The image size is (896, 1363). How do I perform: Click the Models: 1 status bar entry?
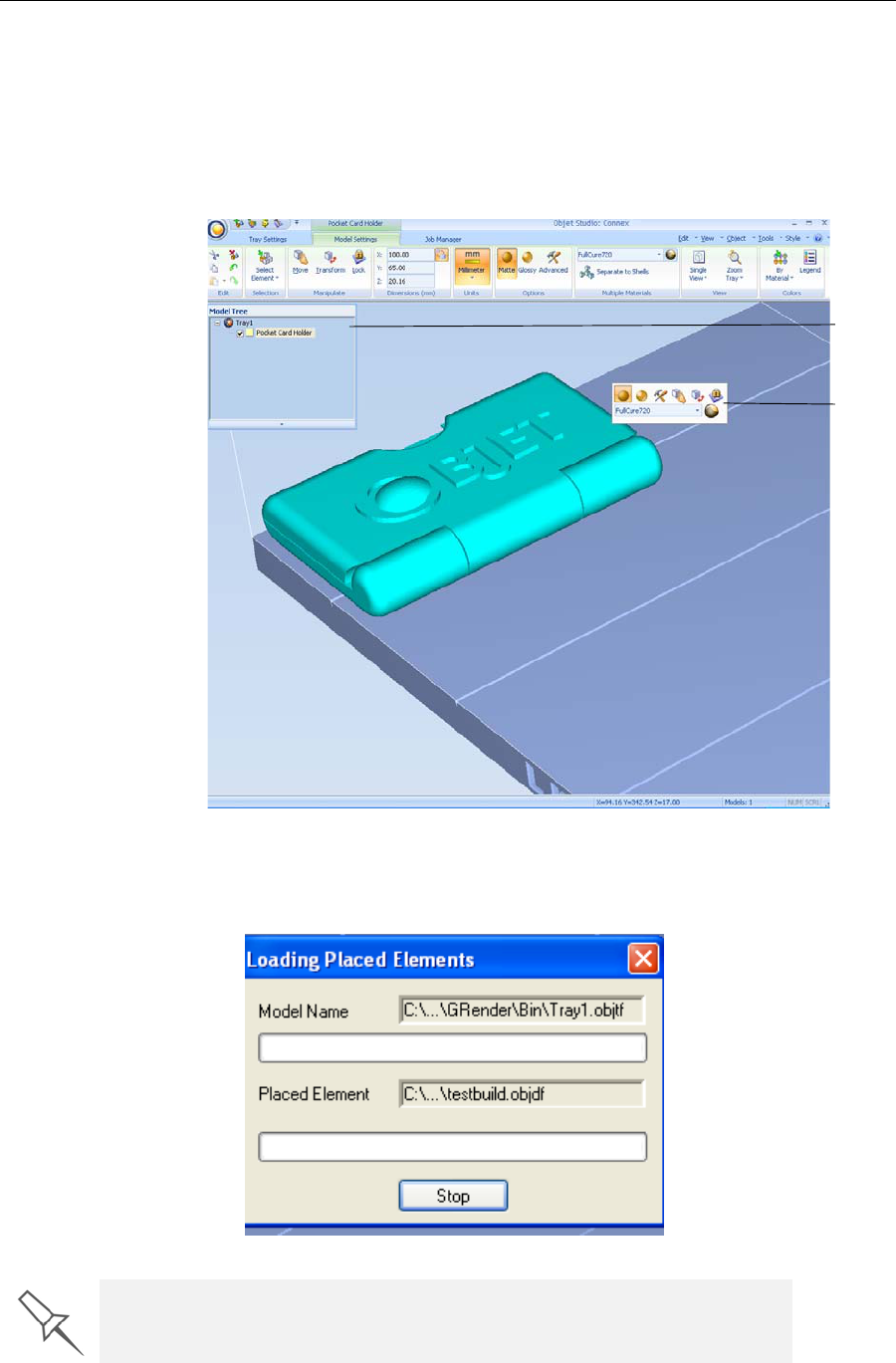[738, 802]
